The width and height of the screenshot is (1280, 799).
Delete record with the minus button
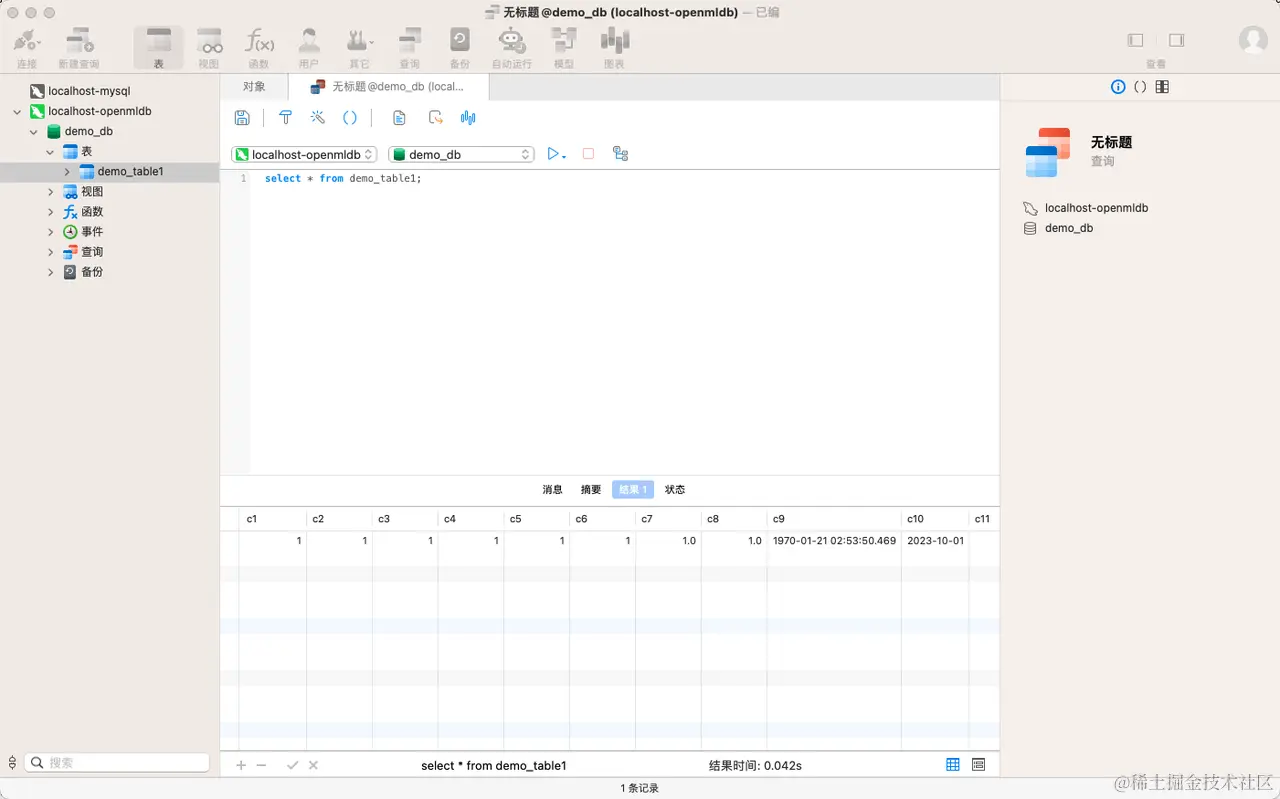[262, 765]
